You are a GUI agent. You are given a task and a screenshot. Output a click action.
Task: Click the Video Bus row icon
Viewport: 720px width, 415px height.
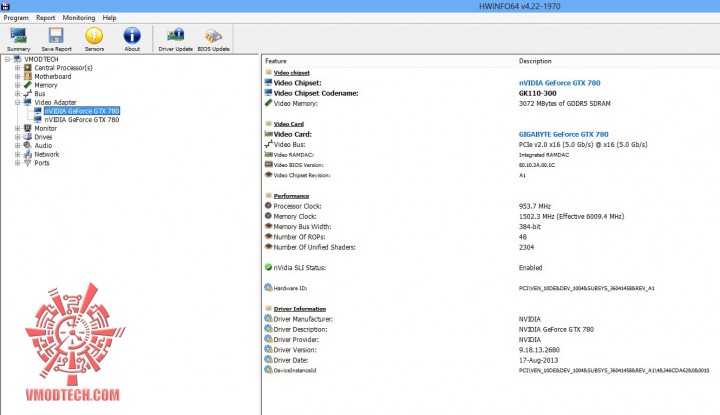coord(269,144)
